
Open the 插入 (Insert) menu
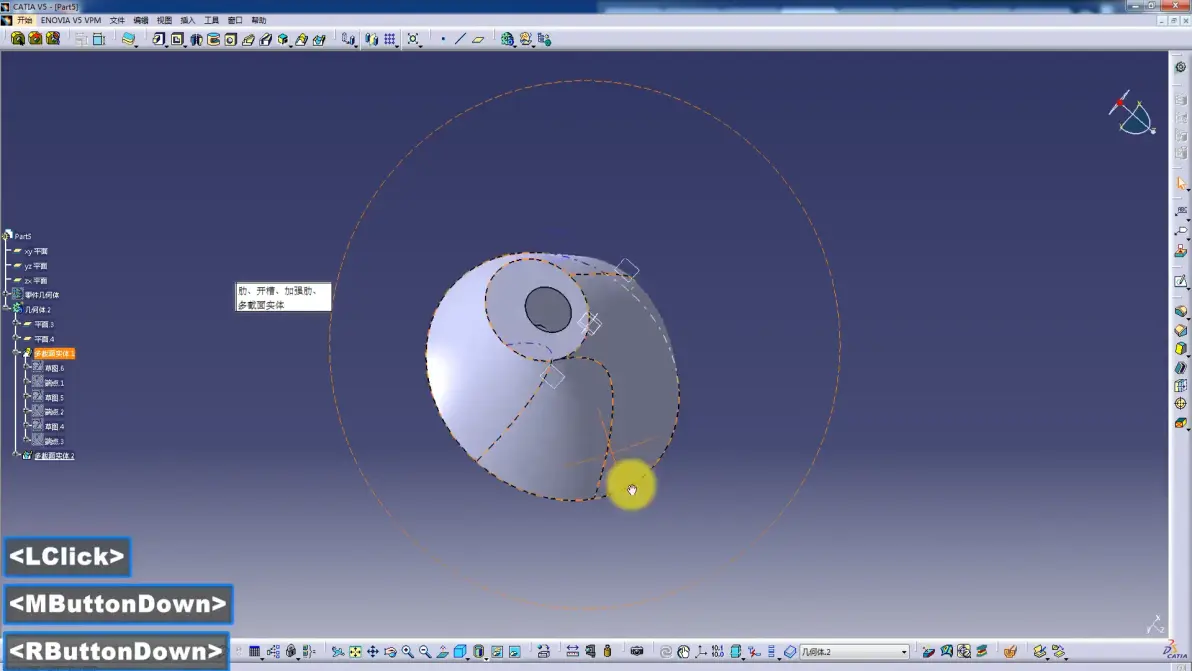[188, 21]
